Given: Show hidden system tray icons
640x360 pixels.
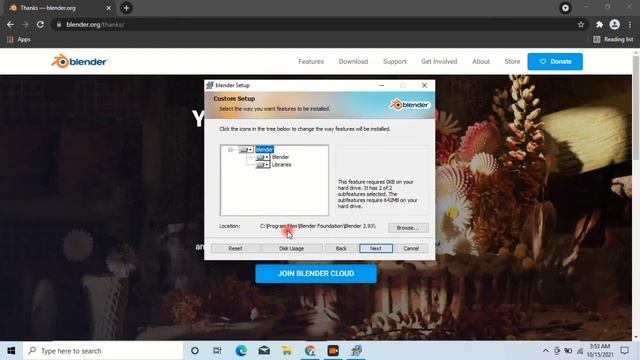Looking at the screenshot, I should (x=545, y=351).
